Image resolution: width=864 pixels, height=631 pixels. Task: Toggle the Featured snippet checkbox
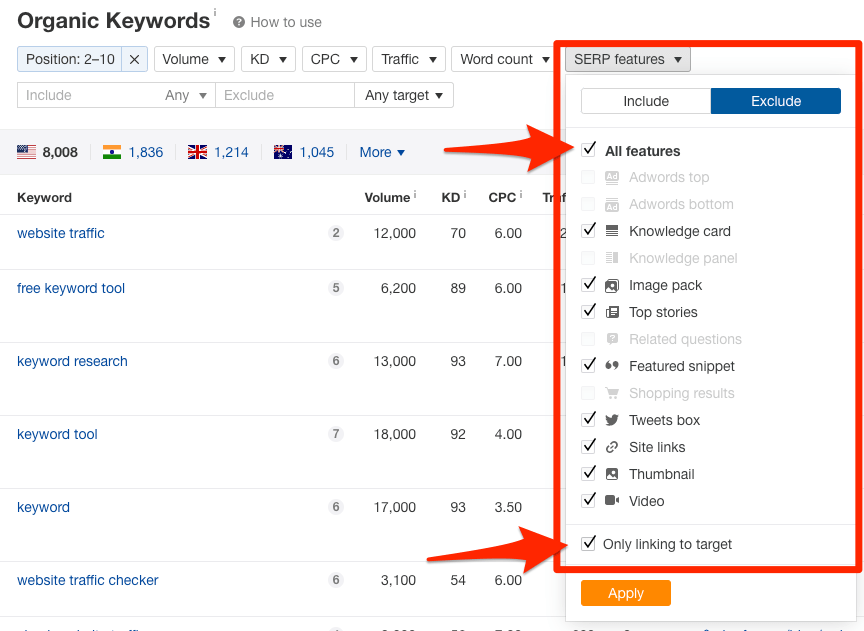(589, 366)
